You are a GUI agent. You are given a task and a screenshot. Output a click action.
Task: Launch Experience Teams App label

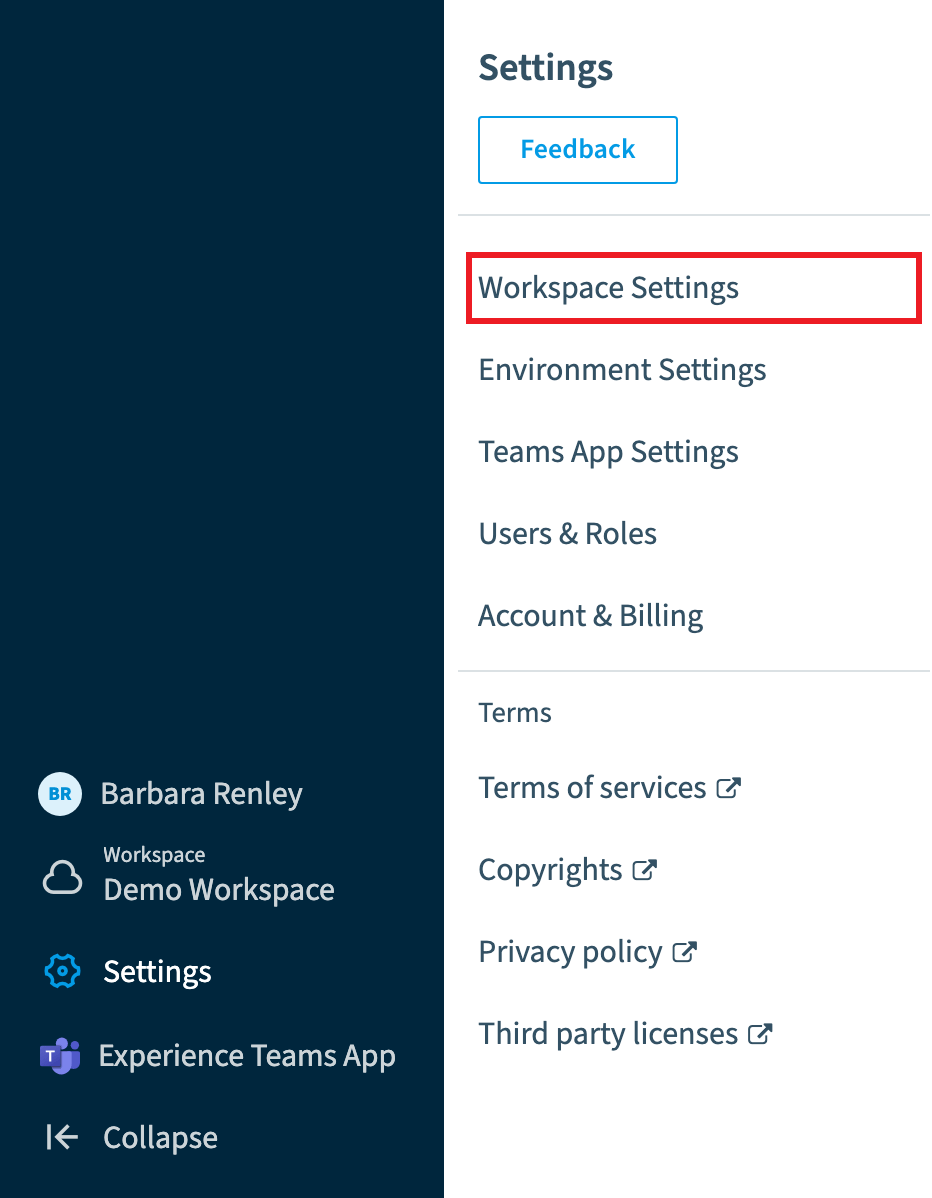[247, 1056]
